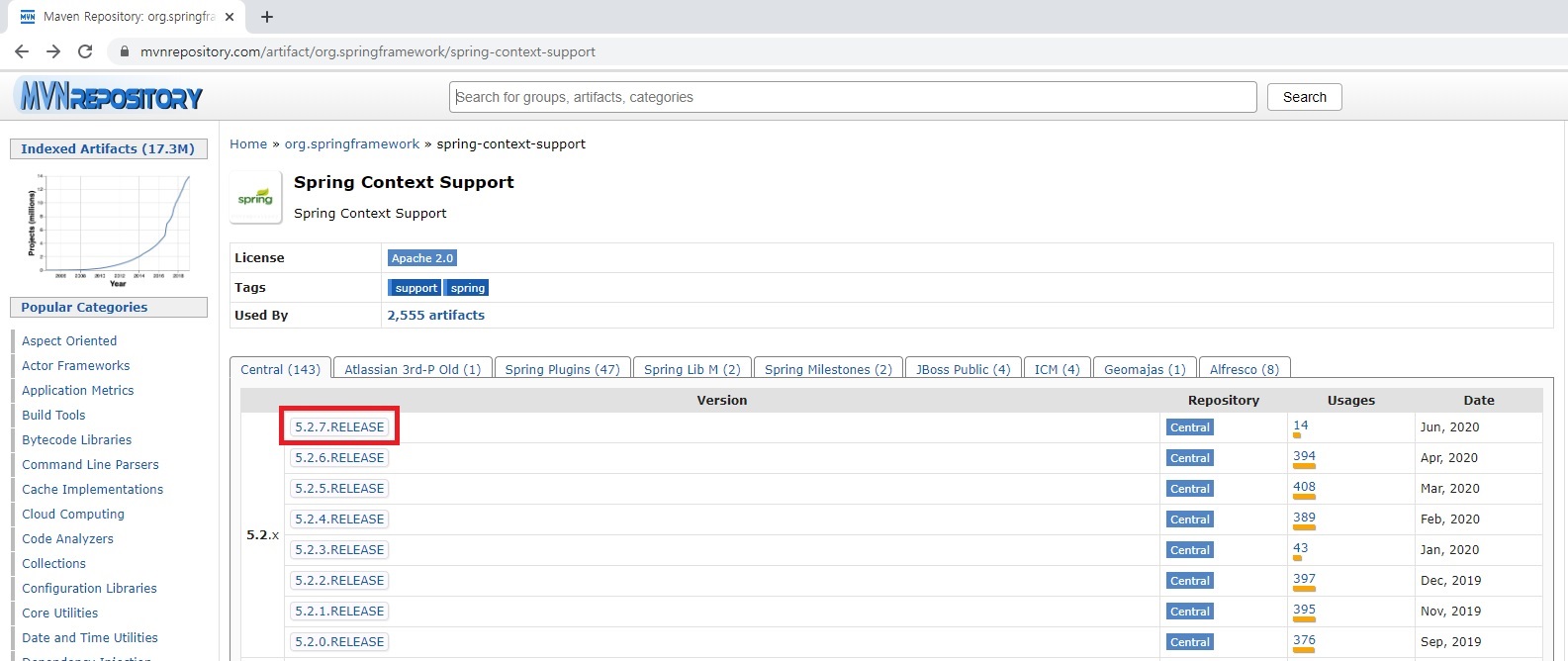Switch to Geomajas (1) tab
Image resolution: width=1568 pixels, height=661 pixels.
(x=1145, y=369)
